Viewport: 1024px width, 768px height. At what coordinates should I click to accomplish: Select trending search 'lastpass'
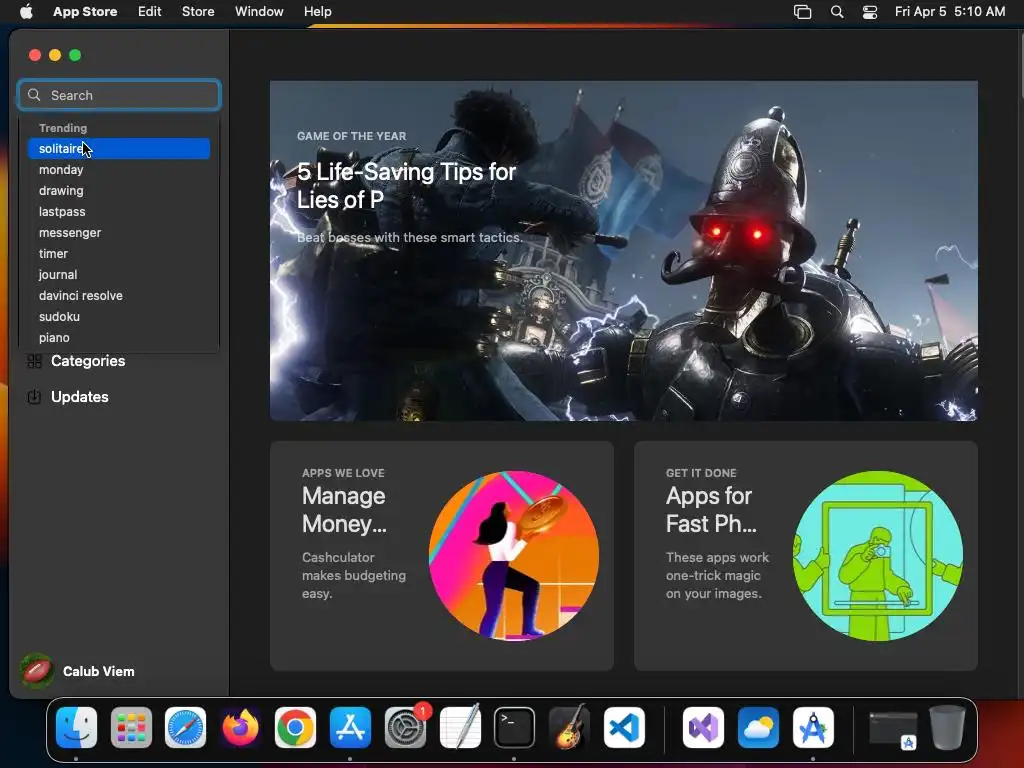click(119, 212)
